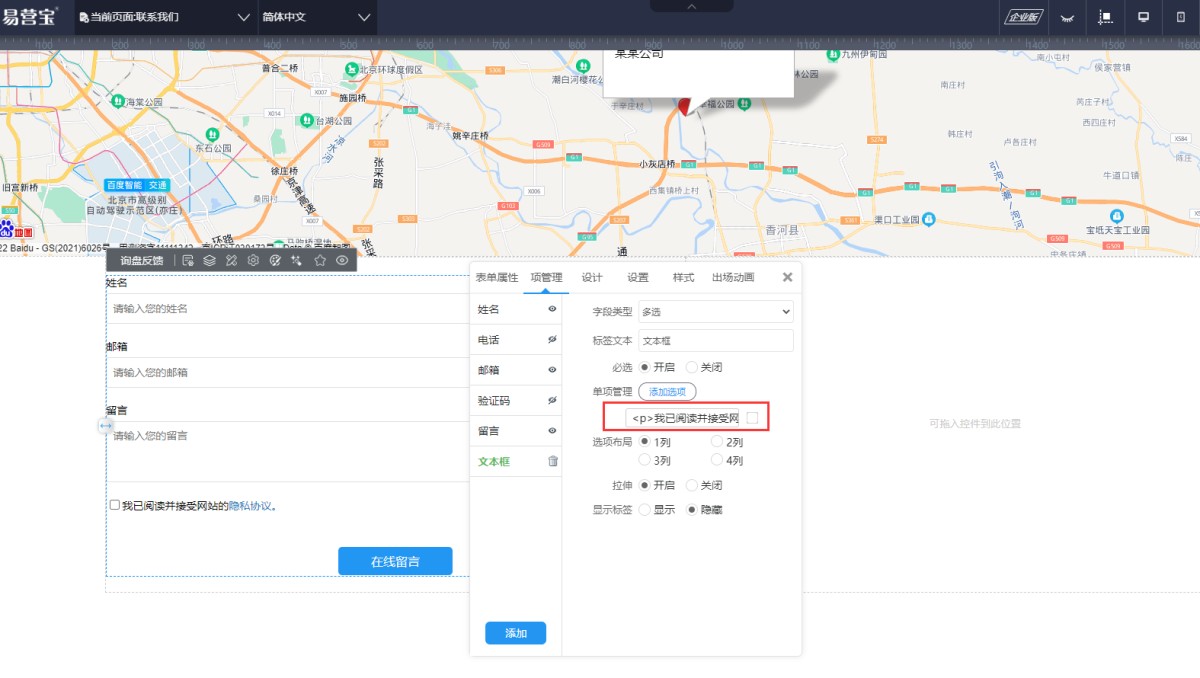1200x678 pixels.
Task: Expand the 简体中文 language dropdown
Action: point(316,17)
